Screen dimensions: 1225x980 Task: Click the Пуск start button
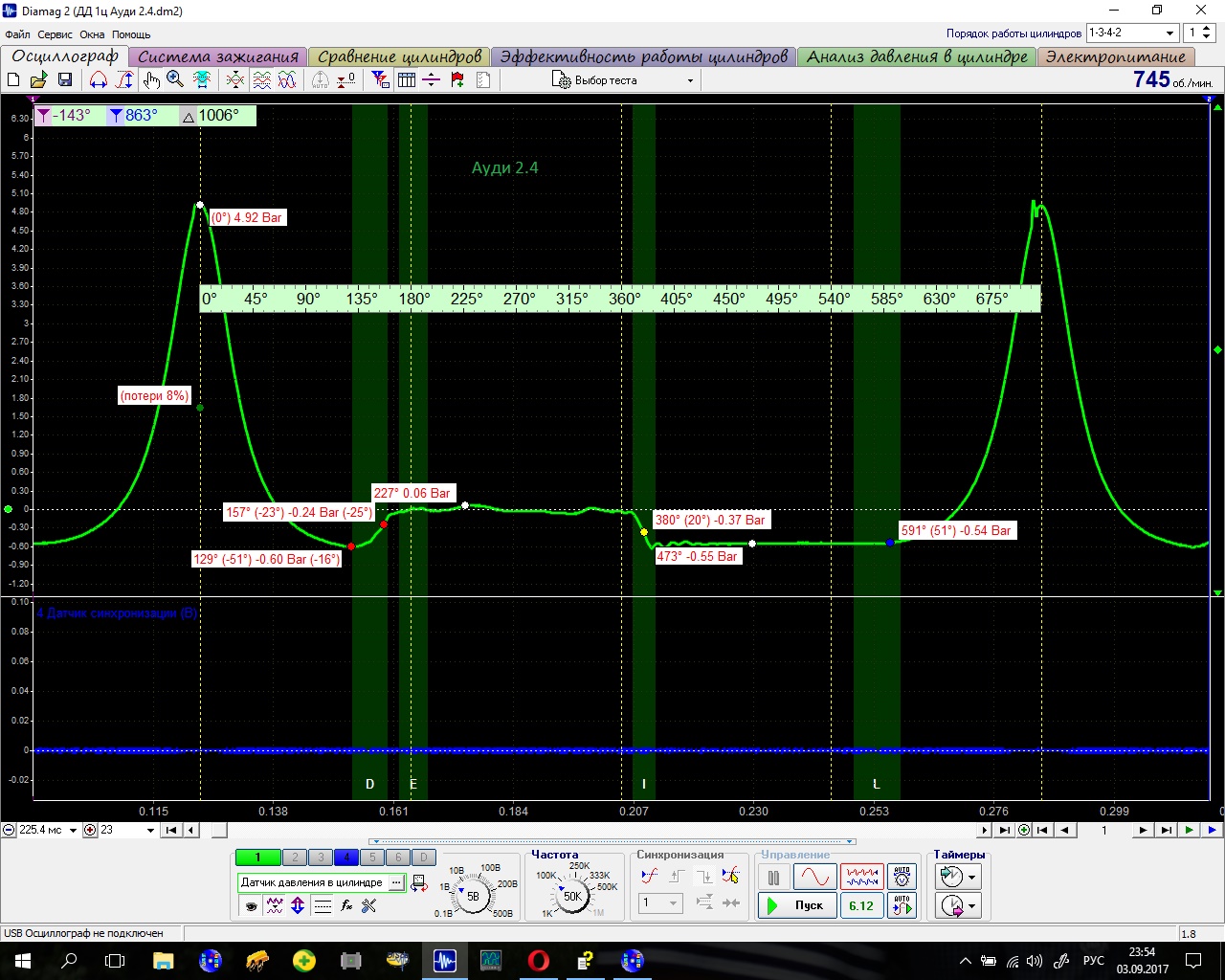point(797,905)
